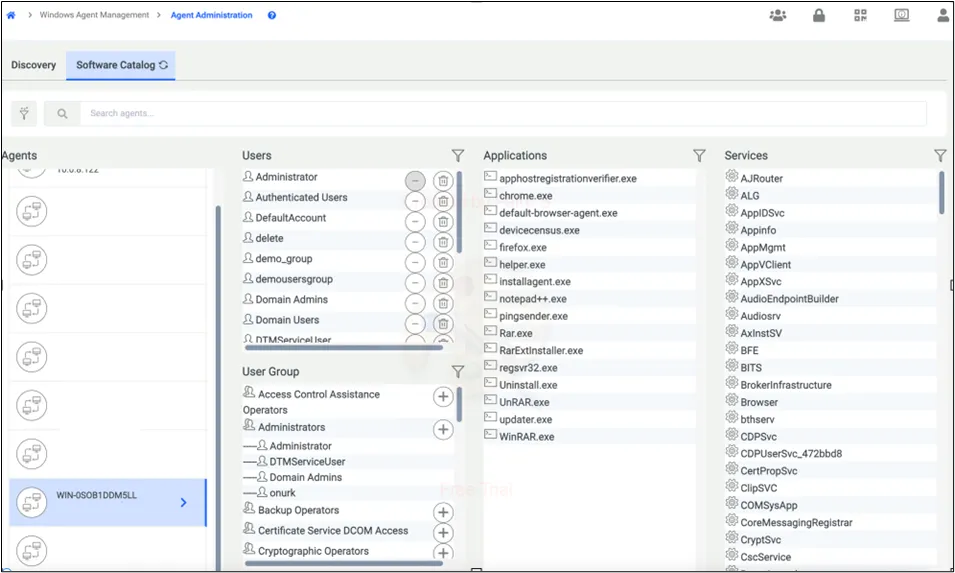Select DTMServiceUser under Administrators group
Viewport: 955px width, 573px height.
308,462
